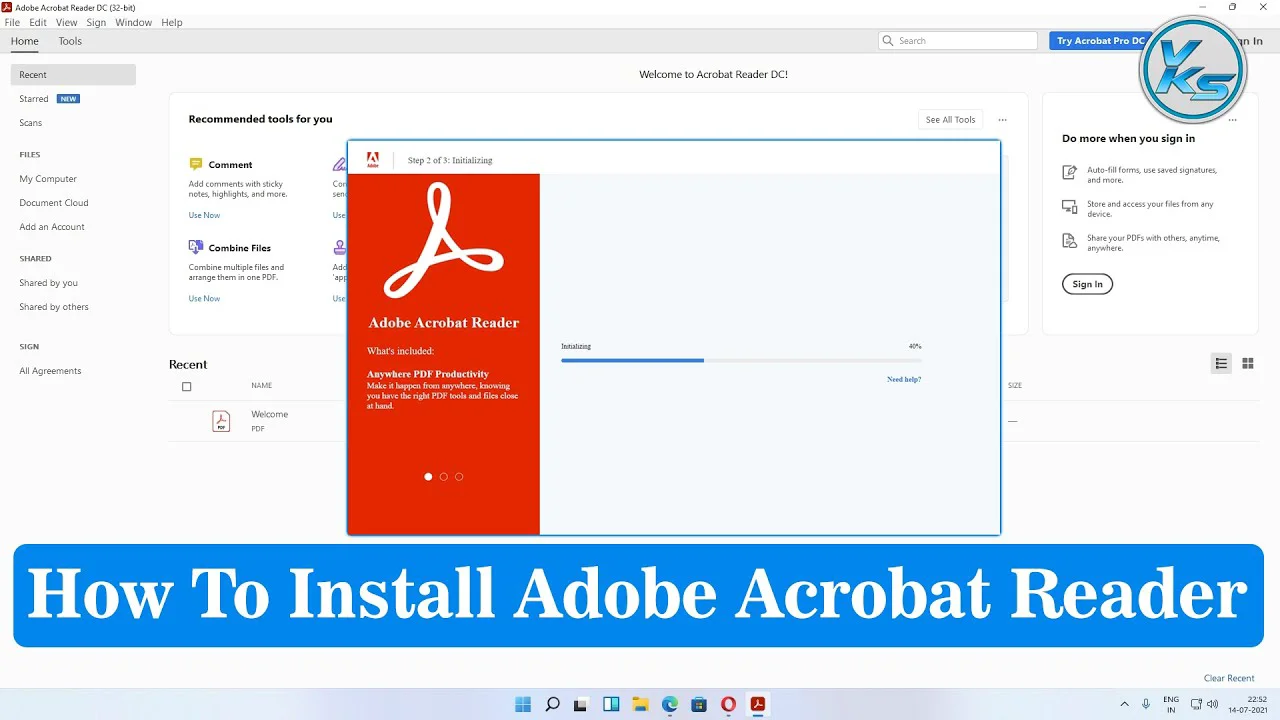Click the ENG IN language indicator
The height and width of the screenshot is (720, 1280).
pyautogui.click(x=1171, y=704)
